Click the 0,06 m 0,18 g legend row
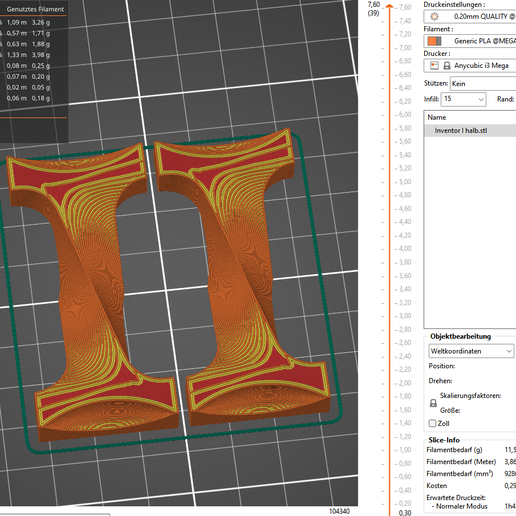Screen dimensions: 516x516 tap(28, 98)
